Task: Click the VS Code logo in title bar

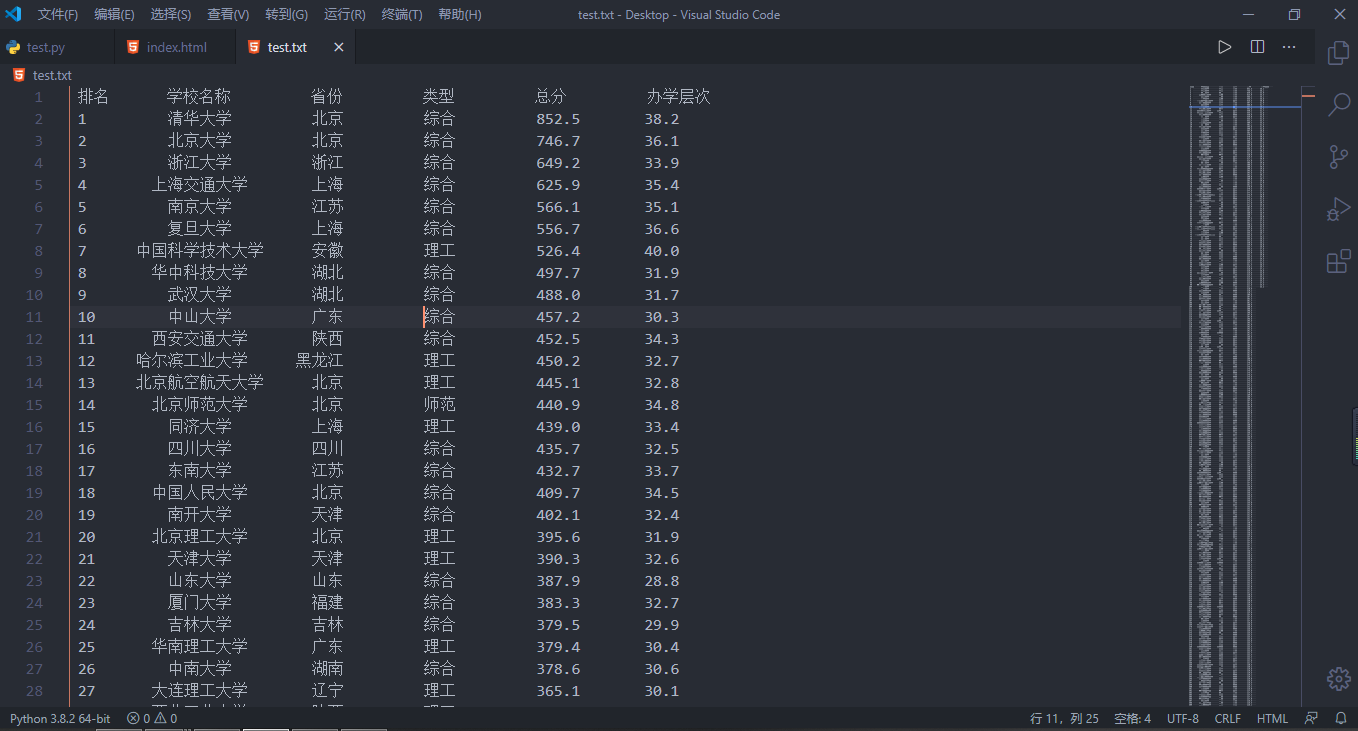Action: point(13,14)
